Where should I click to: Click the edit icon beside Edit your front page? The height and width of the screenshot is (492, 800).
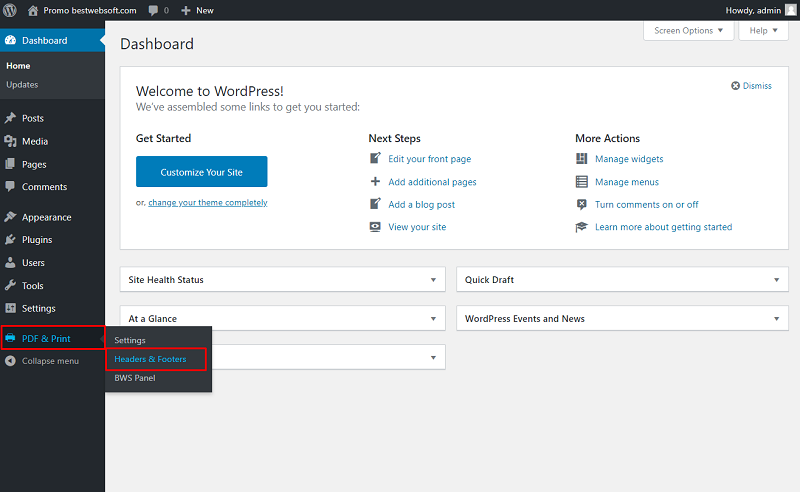[375, 158]
